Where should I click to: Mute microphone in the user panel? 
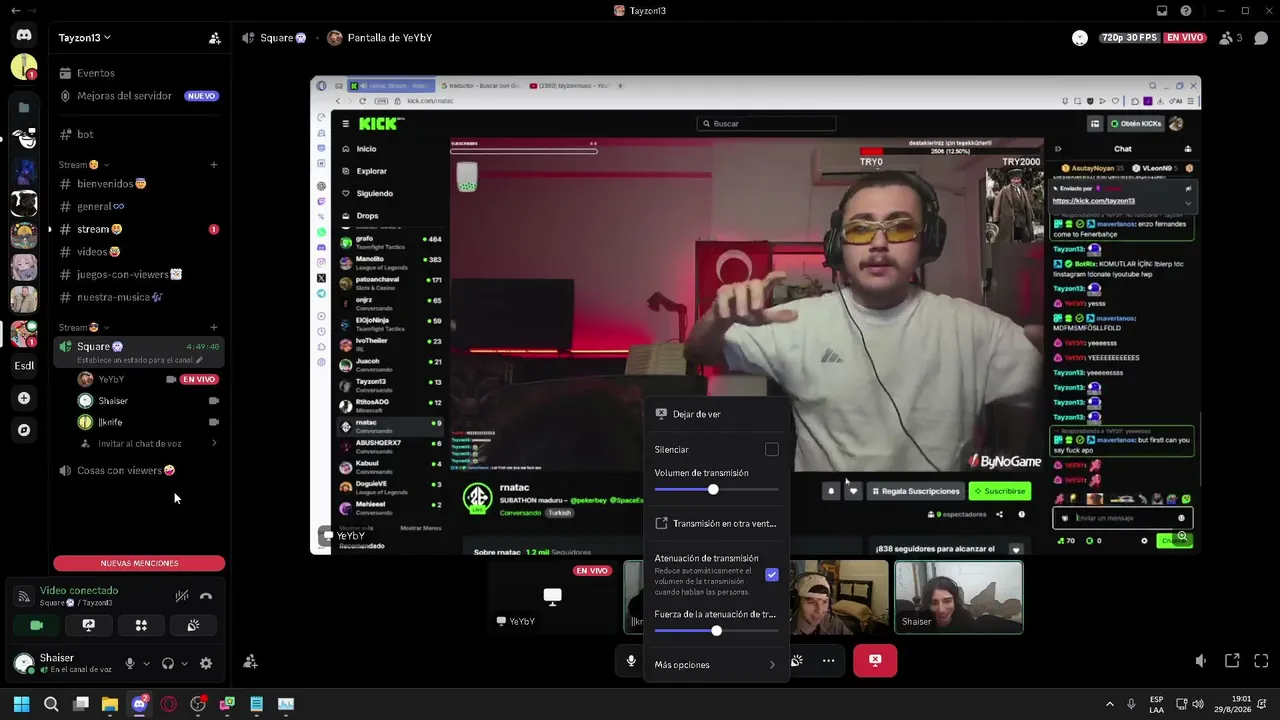(129, 663)
